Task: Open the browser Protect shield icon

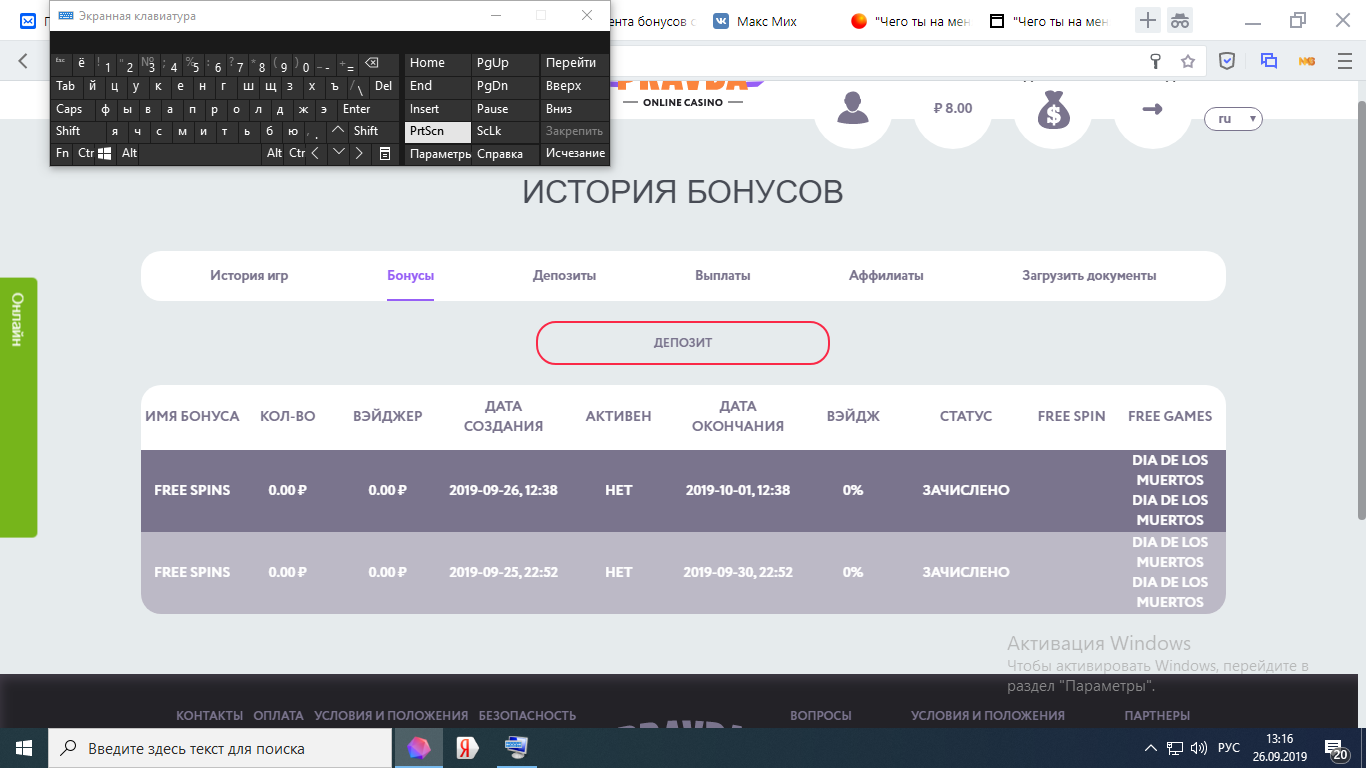Action: point(1227,60)
